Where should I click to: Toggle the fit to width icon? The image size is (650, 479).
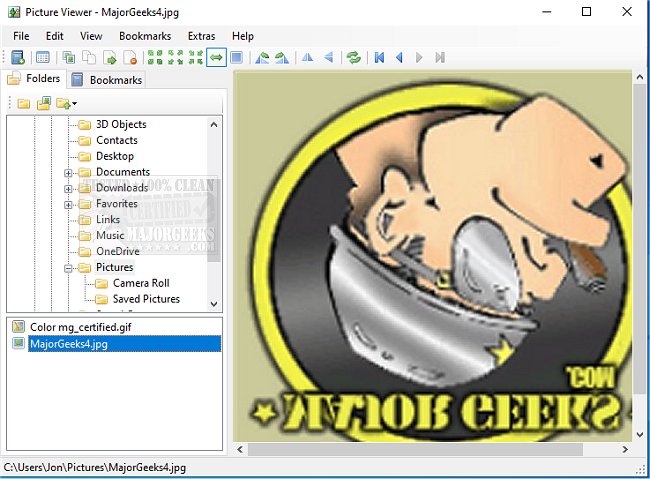[x=216, y=57]
